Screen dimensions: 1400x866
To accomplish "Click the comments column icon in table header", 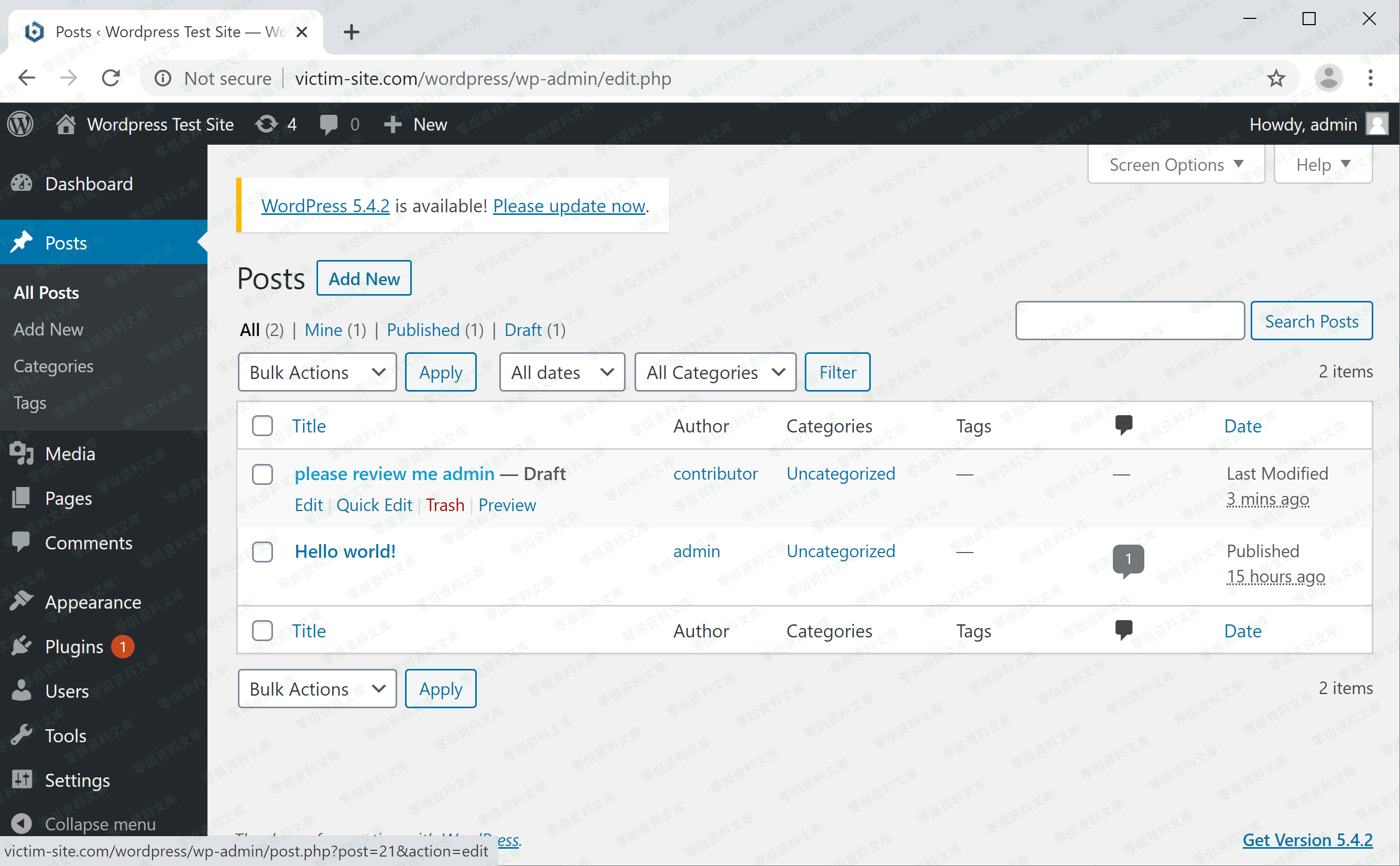I will (1124, 426).
